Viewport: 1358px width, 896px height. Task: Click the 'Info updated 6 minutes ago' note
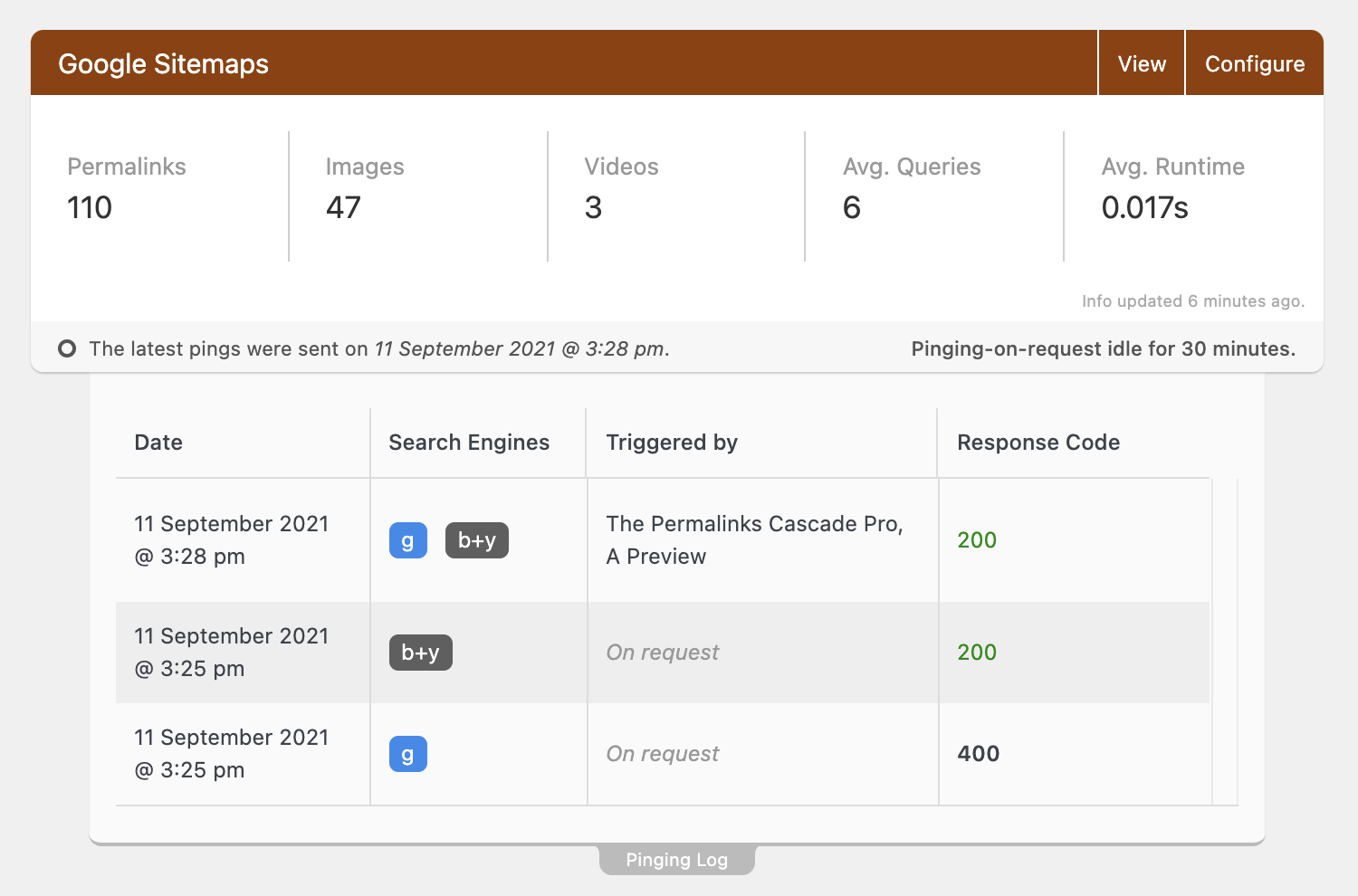1193,301
